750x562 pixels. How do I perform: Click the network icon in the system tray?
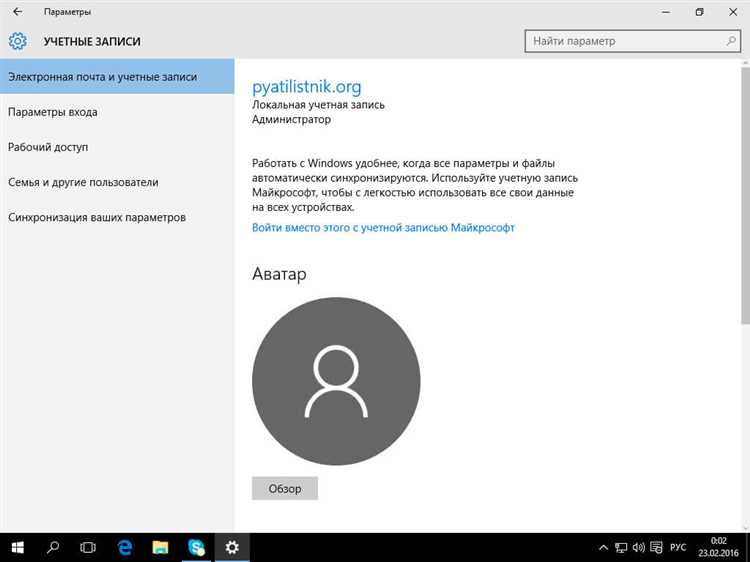pyautogui.click(x=620, y=547)
